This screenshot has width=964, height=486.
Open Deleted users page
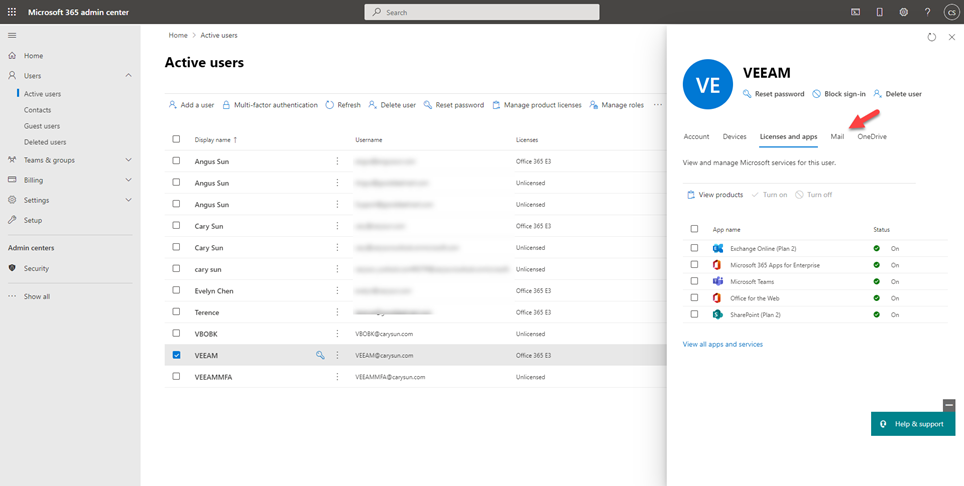[x=45, y=142]
